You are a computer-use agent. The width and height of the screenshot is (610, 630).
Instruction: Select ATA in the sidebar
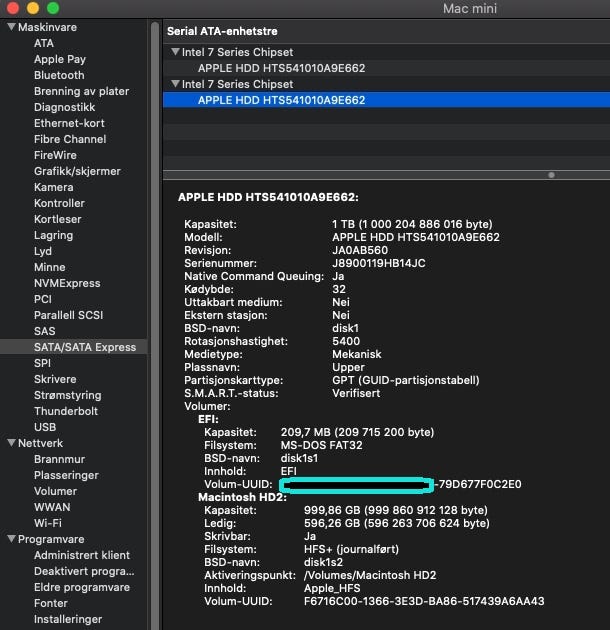44,43
